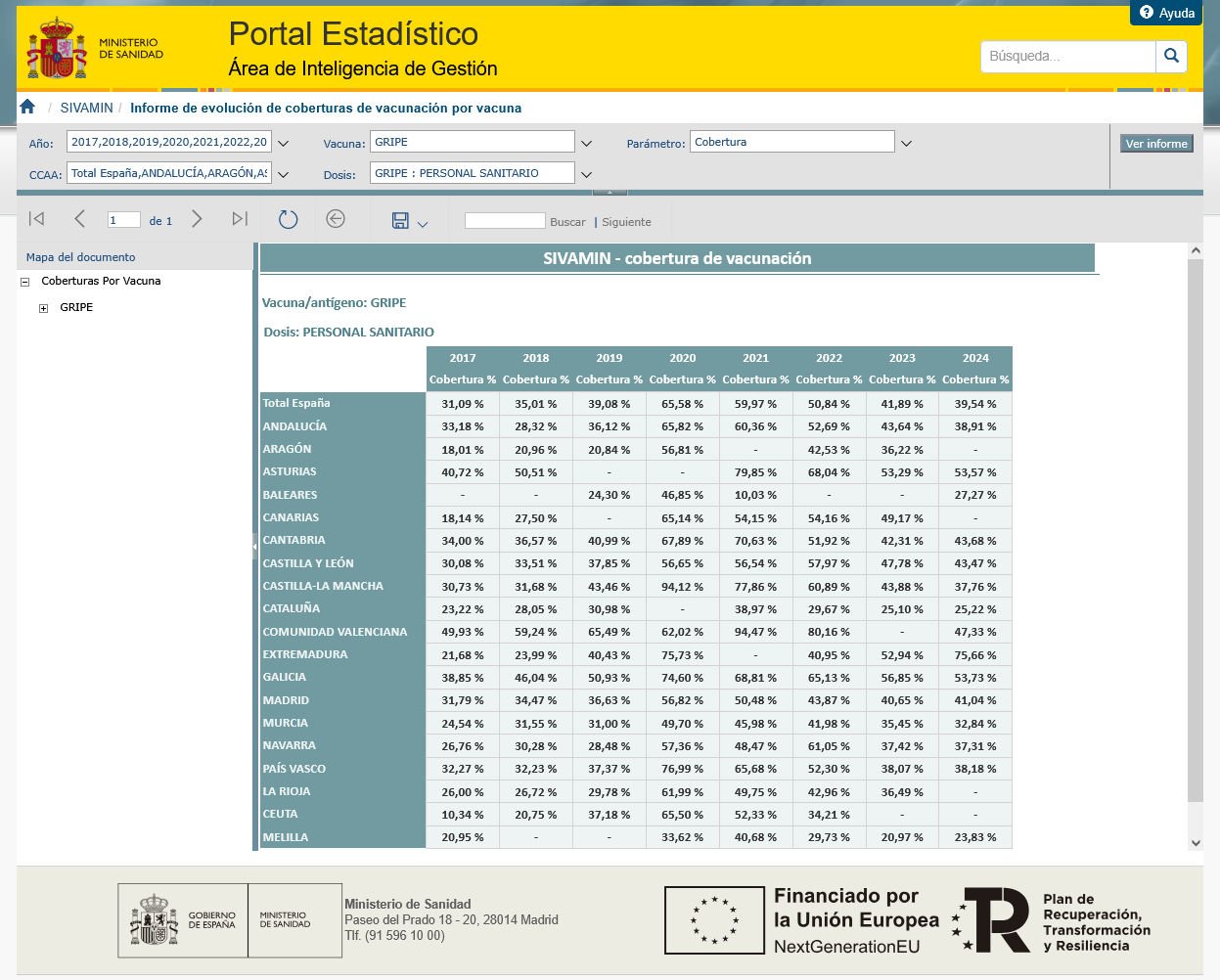This screenshot has height=980, width=1220.
Task: Go to the first report page
Action: coord(37,219)
